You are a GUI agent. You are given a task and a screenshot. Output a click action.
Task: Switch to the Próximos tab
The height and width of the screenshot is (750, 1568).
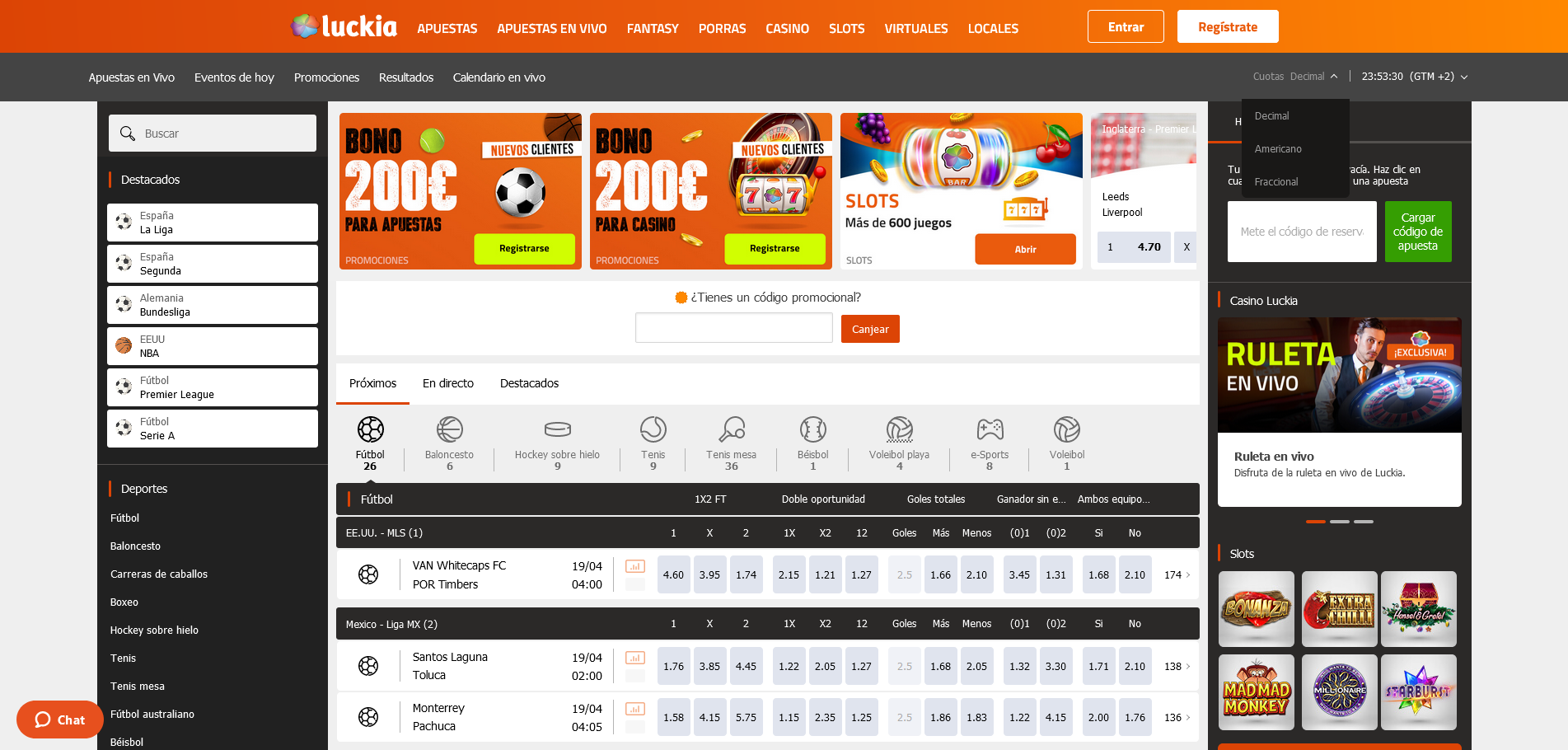click(x=372, y=383)
